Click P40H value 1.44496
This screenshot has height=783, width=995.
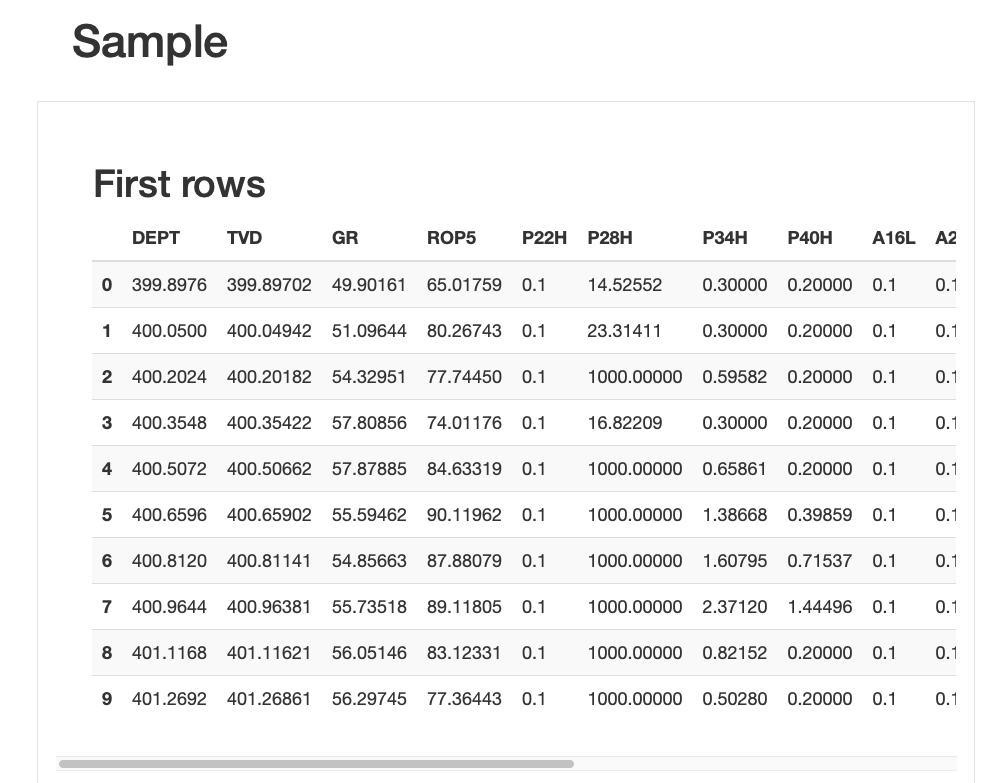820,607
